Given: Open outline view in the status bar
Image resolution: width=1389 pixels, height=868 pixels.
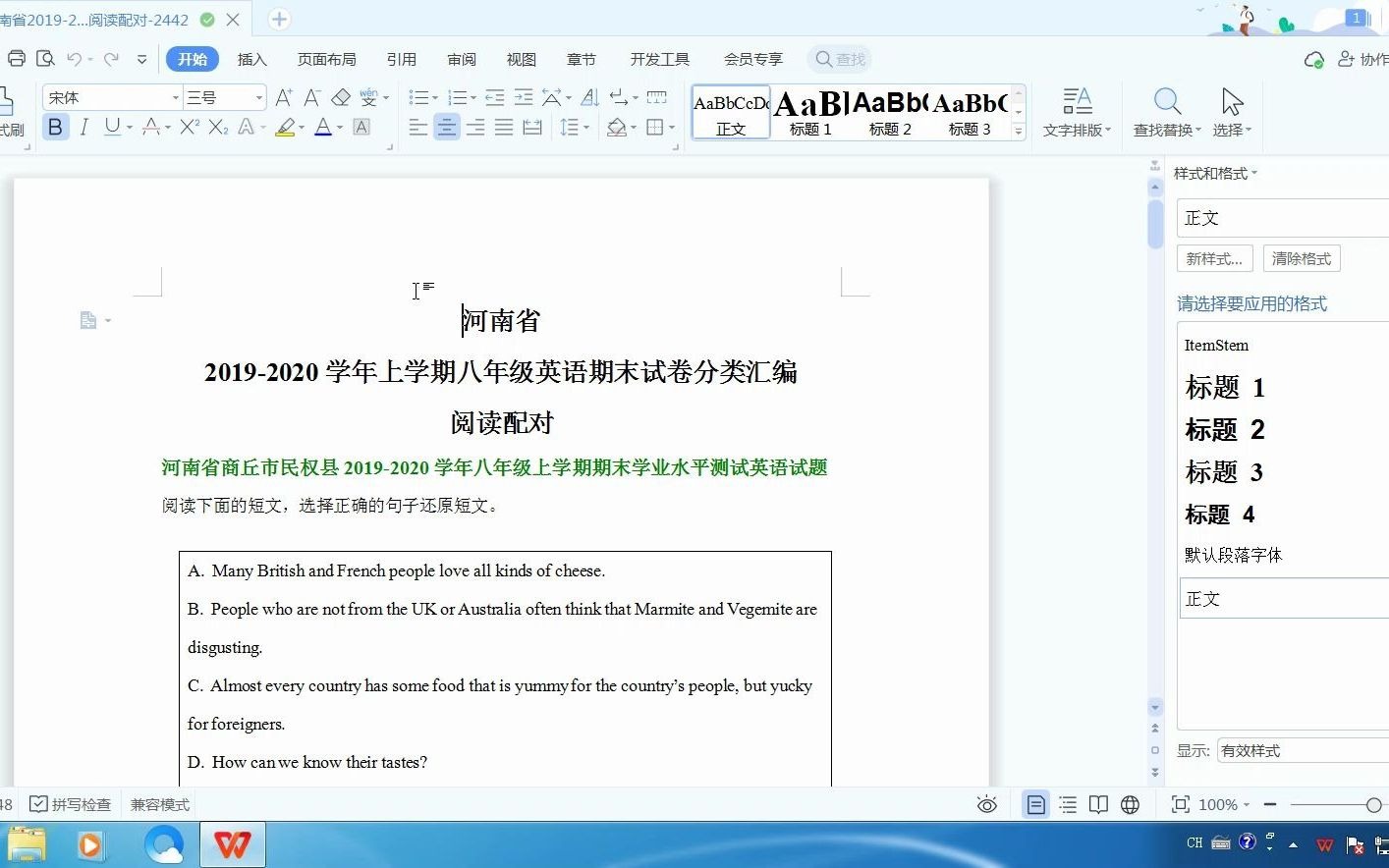Looking at the screenshot, I should 1068,804.
